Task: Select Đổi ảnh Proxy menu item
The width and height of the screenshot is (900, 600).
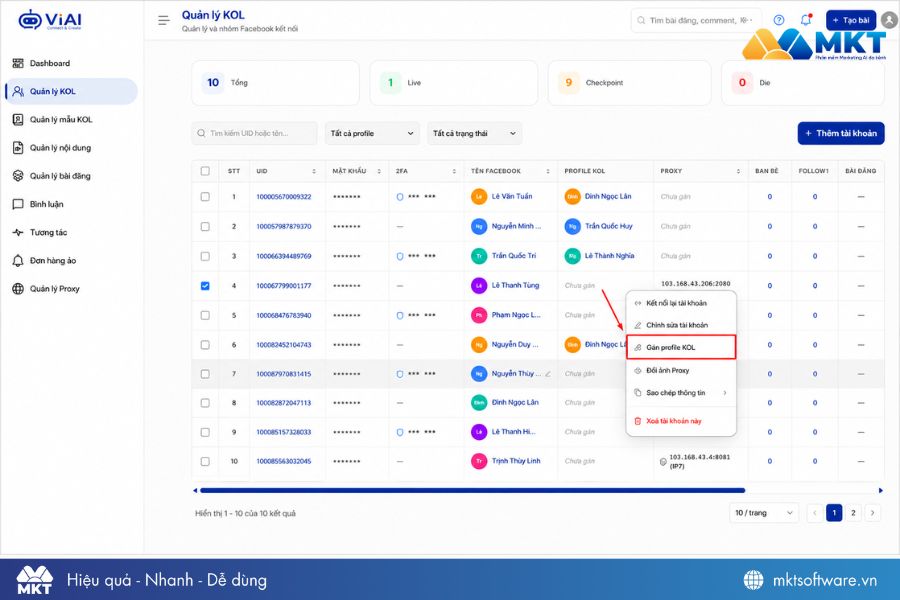Action: (681, 370)
